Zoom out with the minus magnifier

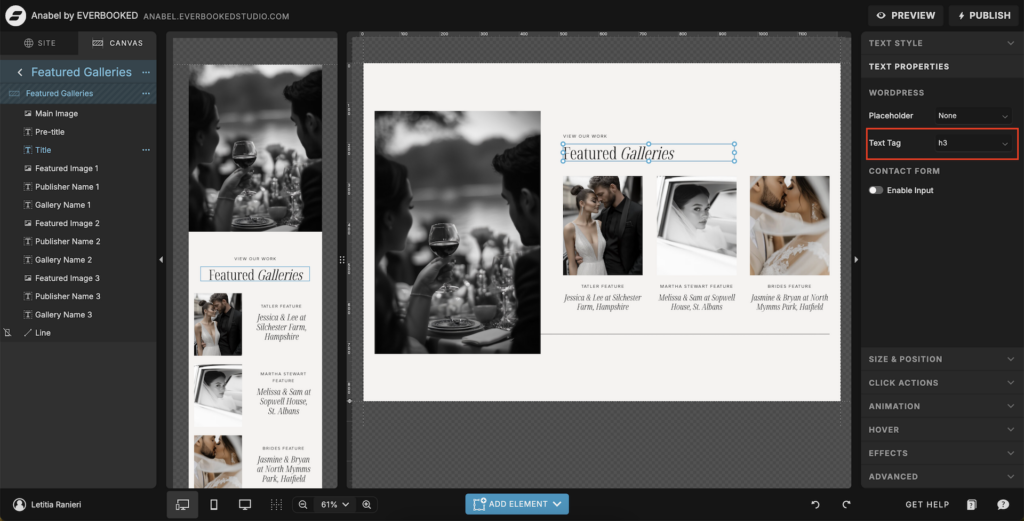(x=303, y=505)
